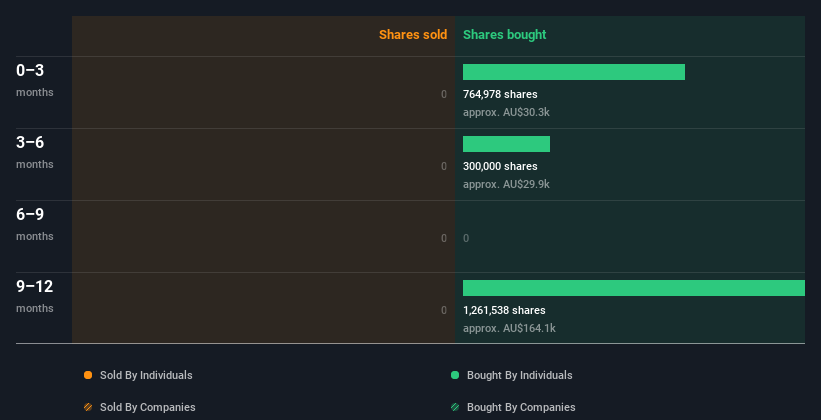Select the 0–3 months row label
Viewport: 821px width, 420px height.
[x=35, y=80]
